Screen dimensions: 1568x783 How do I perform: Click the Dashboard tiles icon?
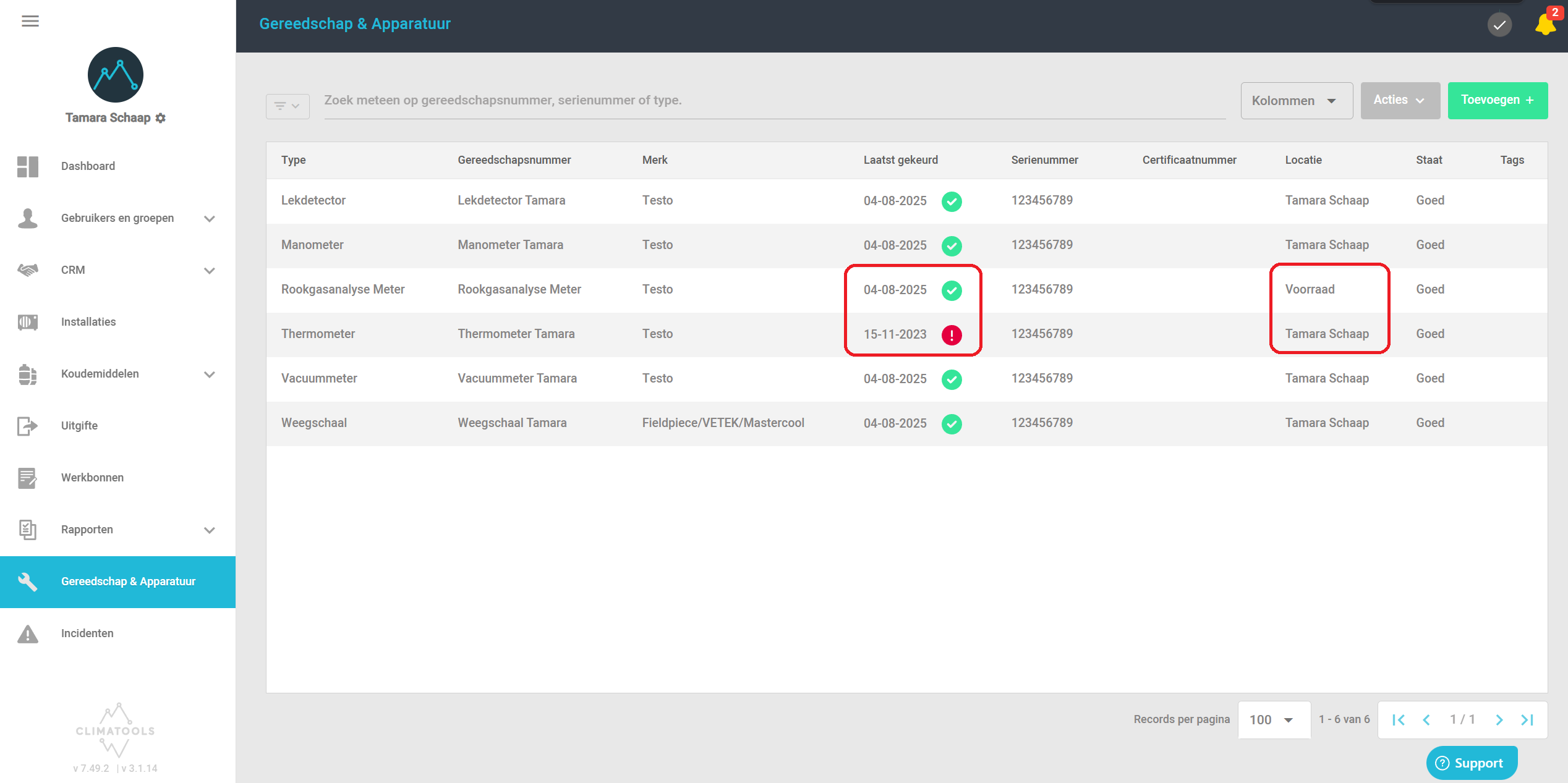pyautogui.click(x=28, y=166)
